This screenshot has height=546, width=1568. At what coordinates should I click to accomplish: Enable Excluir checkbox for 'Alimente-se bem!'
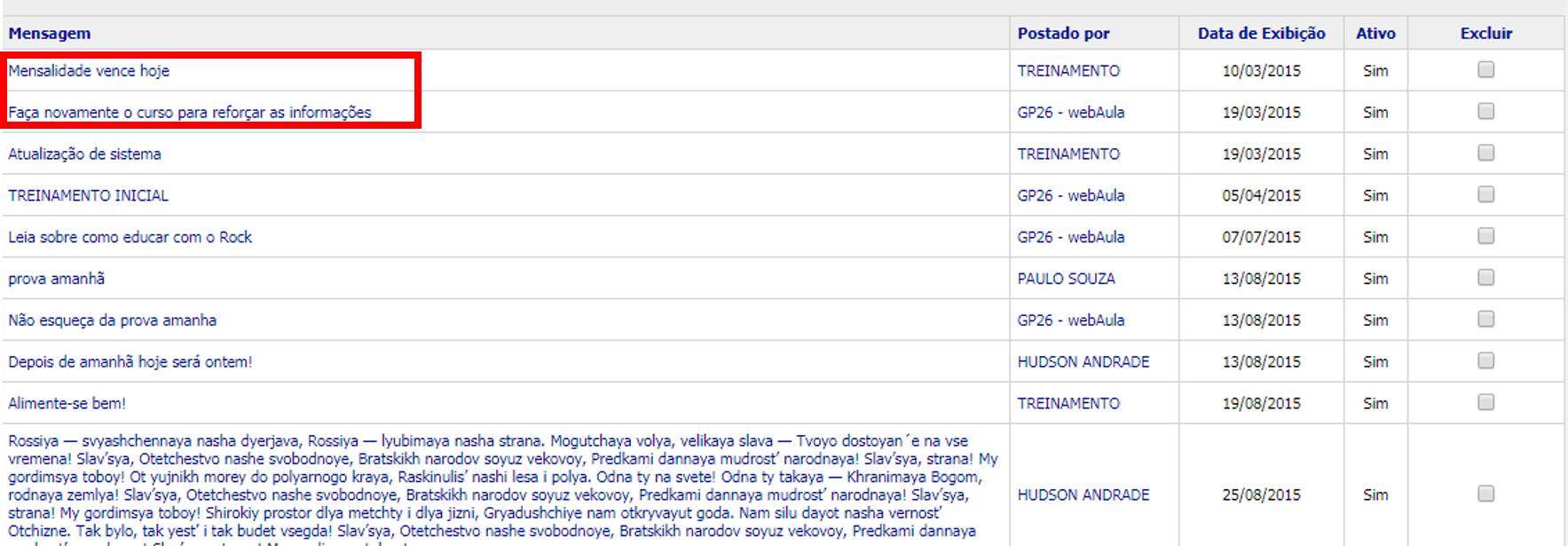pos(1485,402)
